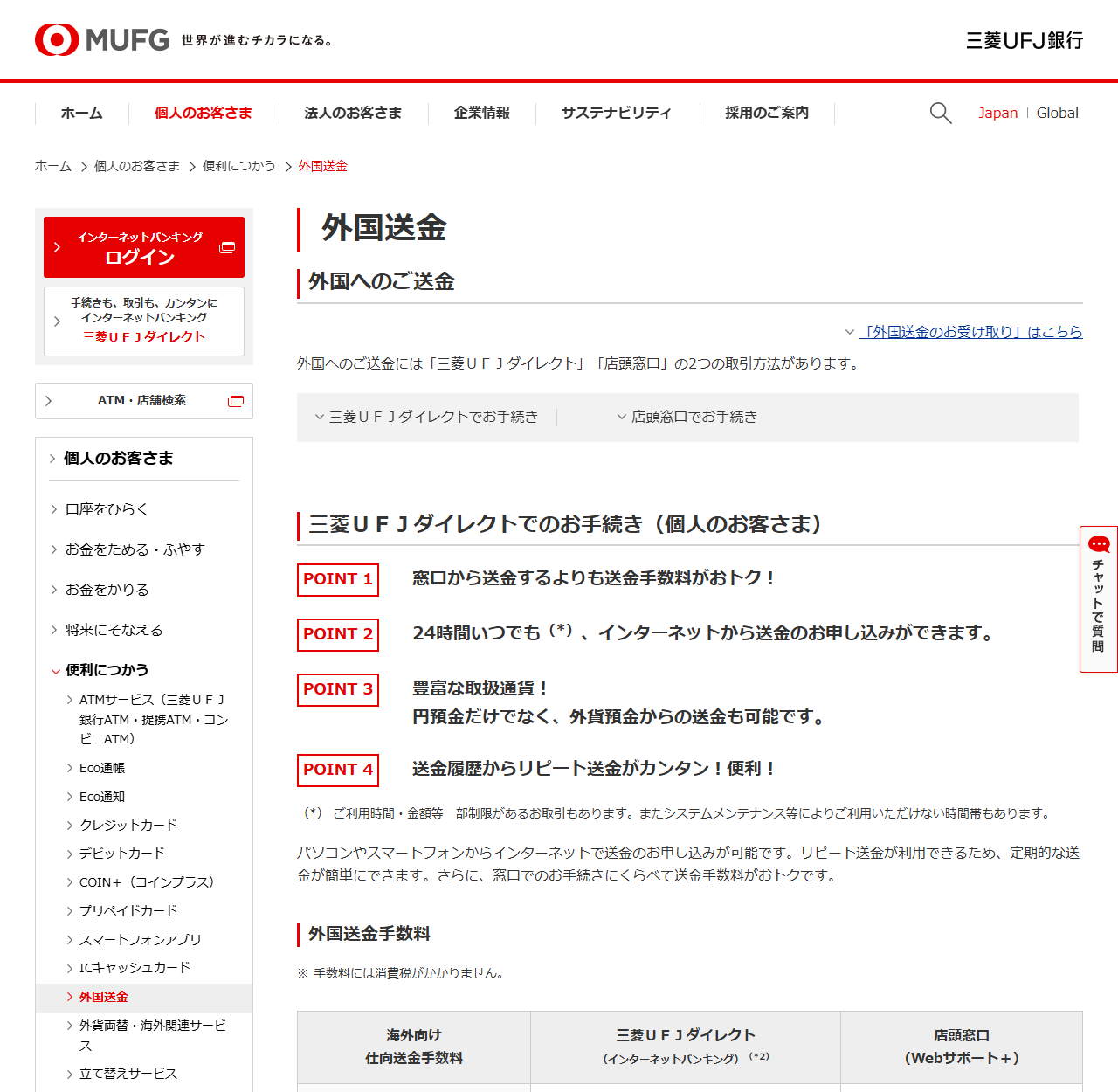Open 個人のお客さま sidebar heading
This screenshot has width=1118, height=1092.
coord(118,458)
